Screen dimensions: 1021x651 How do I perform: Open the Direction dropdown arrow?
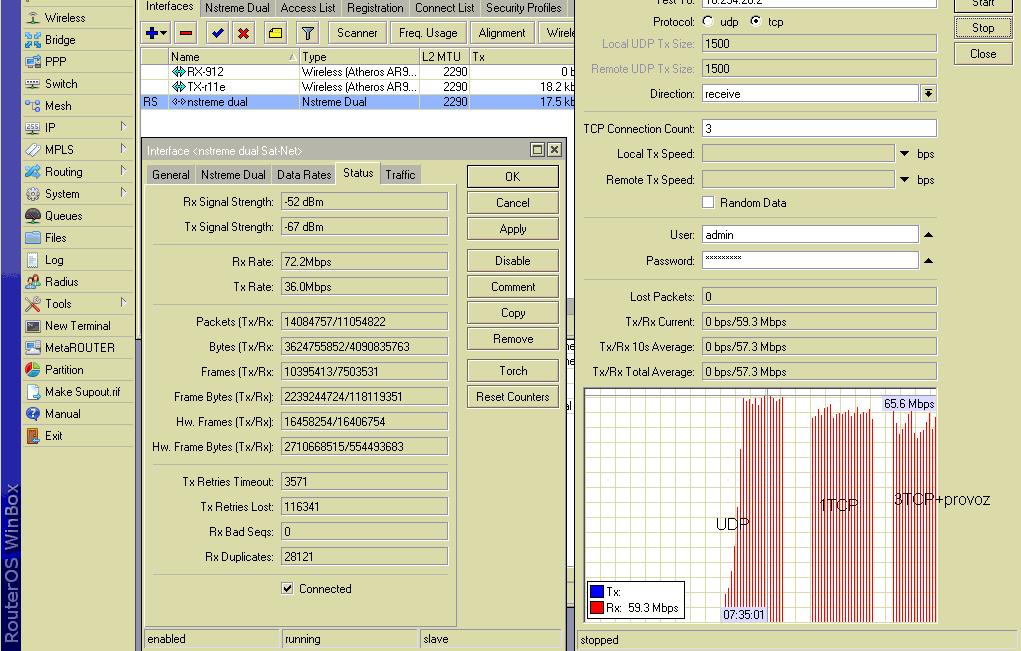click(929, 94)
